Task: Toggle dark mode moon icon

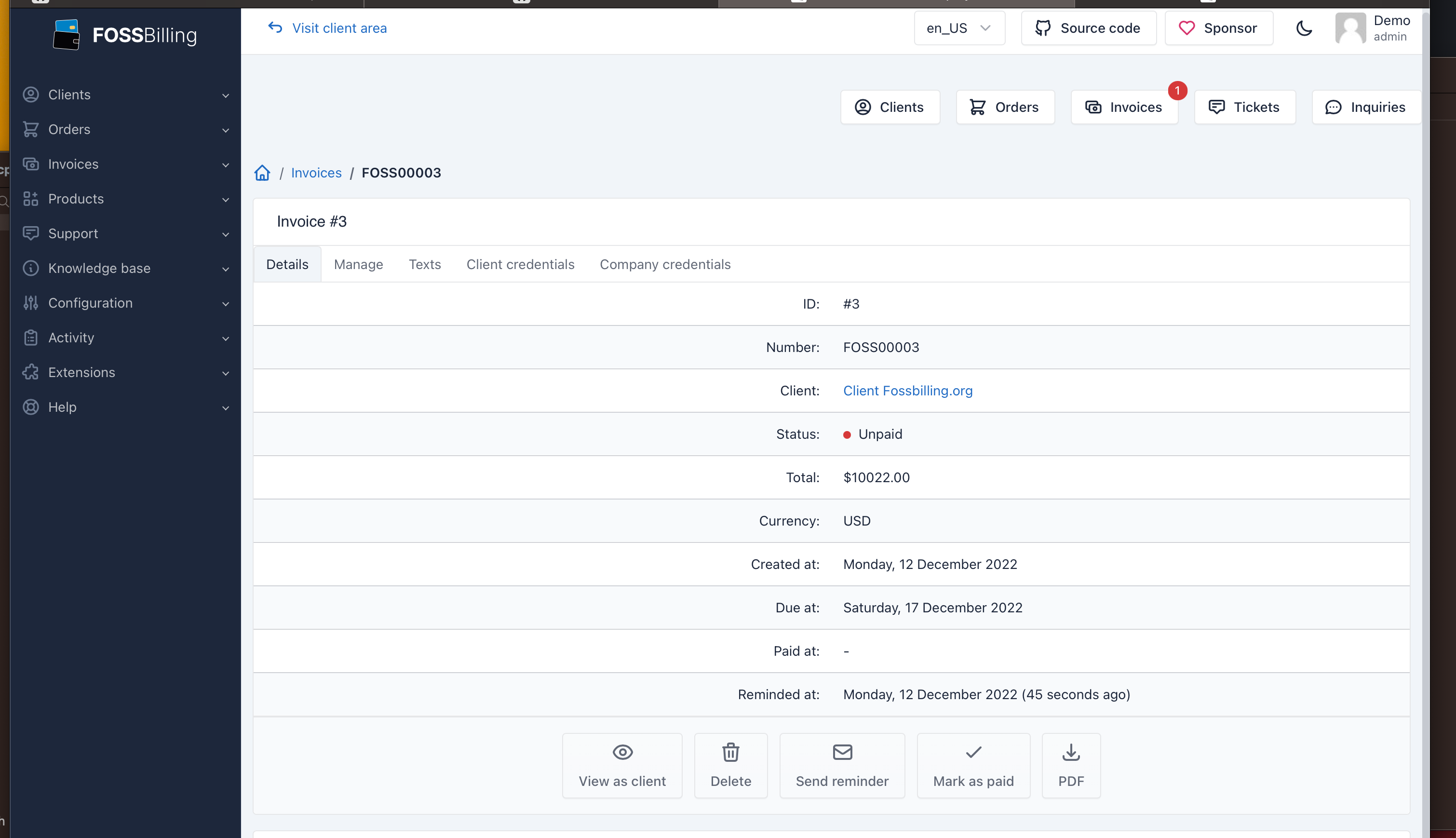Action: click(x=1304, y=28)
